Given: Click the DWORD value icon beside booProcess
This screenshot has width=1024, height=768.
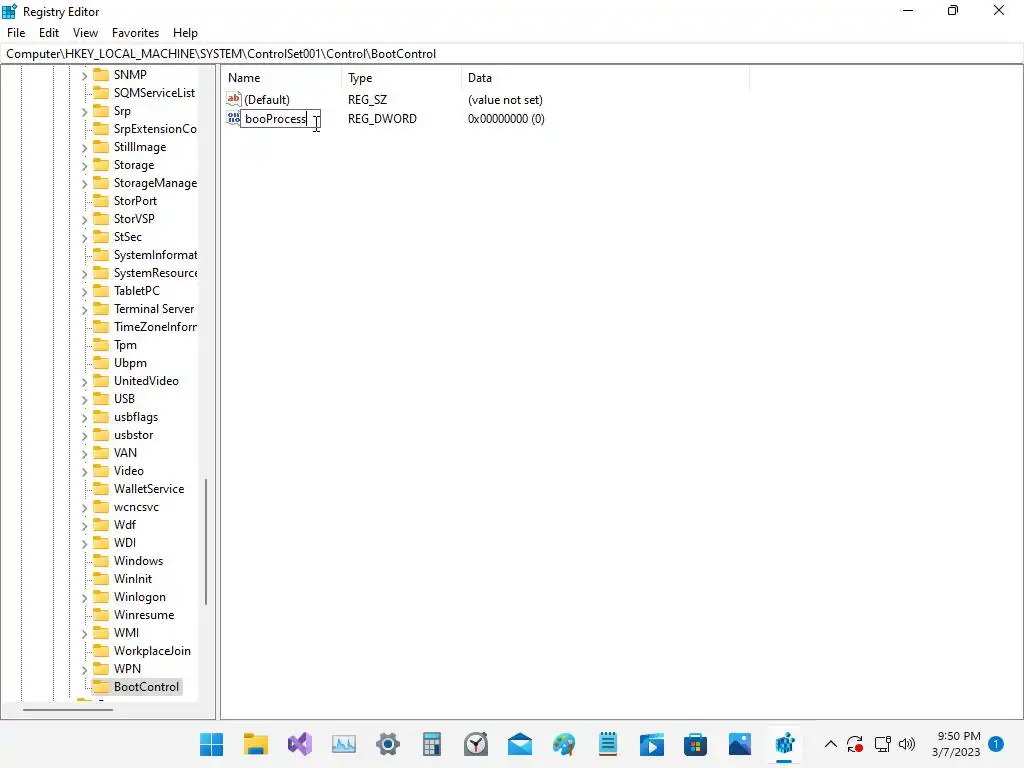Looking at the screenshot, I should [233, 118].
